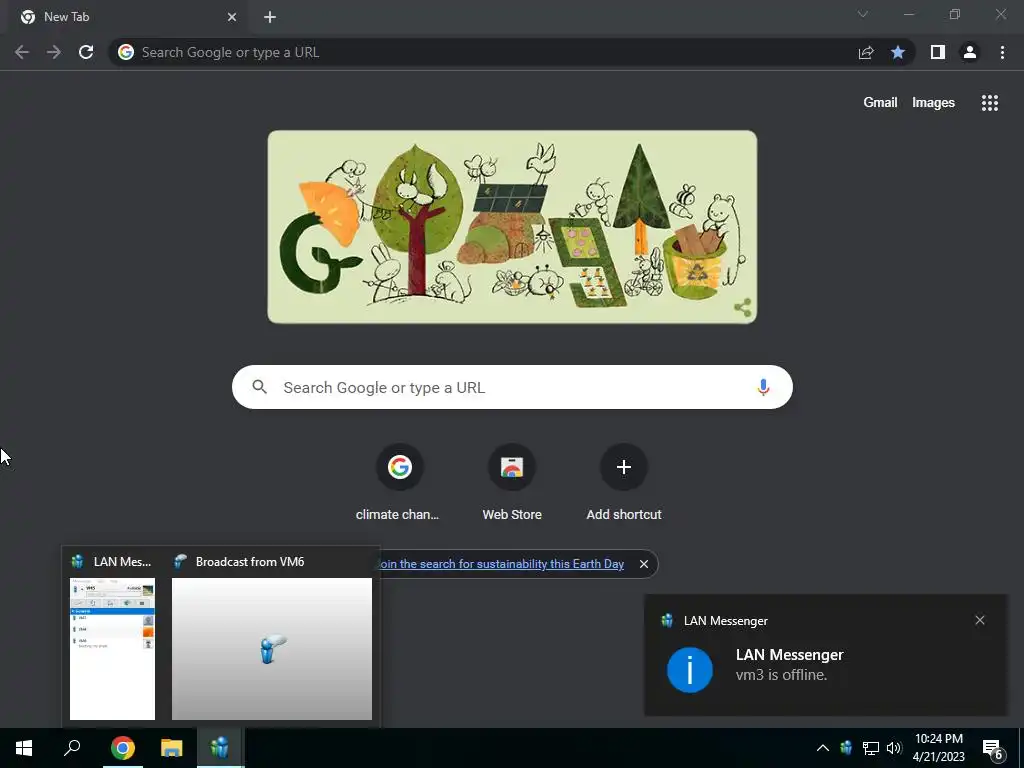This screenshot has width=1024, height=768.
Task: Open File Explorer from the taskbar
Action: [x=172, y=748]
